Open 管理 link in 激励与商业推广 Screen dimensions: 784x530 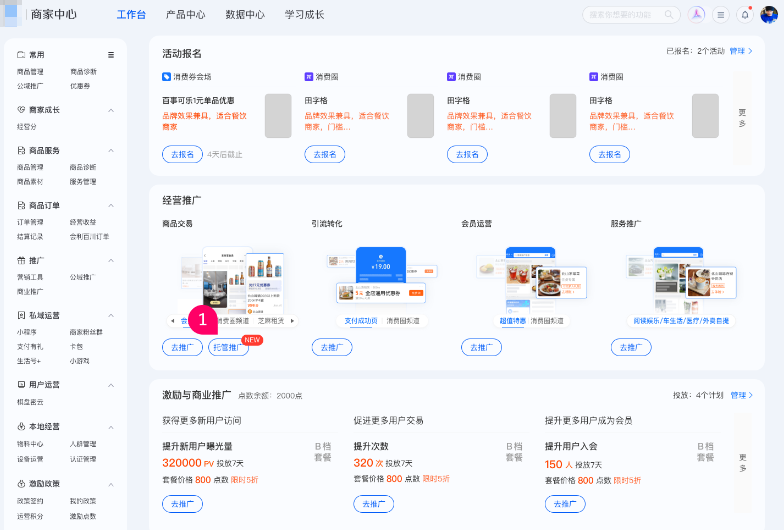tap(742, 396)
